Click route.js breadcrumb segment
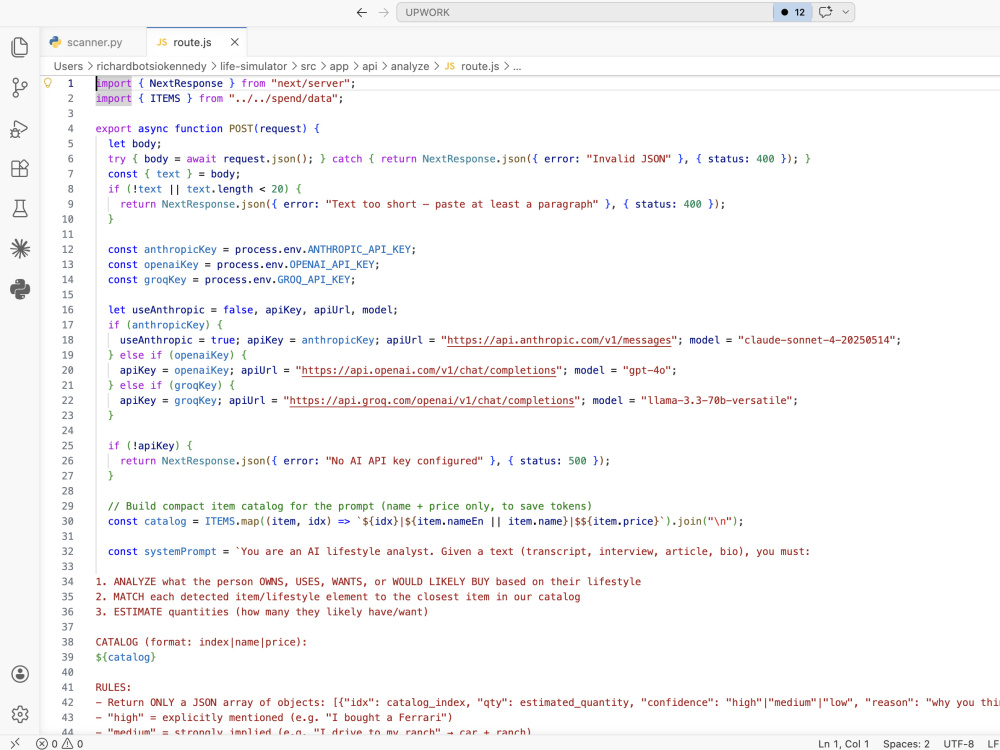This screenshot has height=750, width=1000. [472, 66]
